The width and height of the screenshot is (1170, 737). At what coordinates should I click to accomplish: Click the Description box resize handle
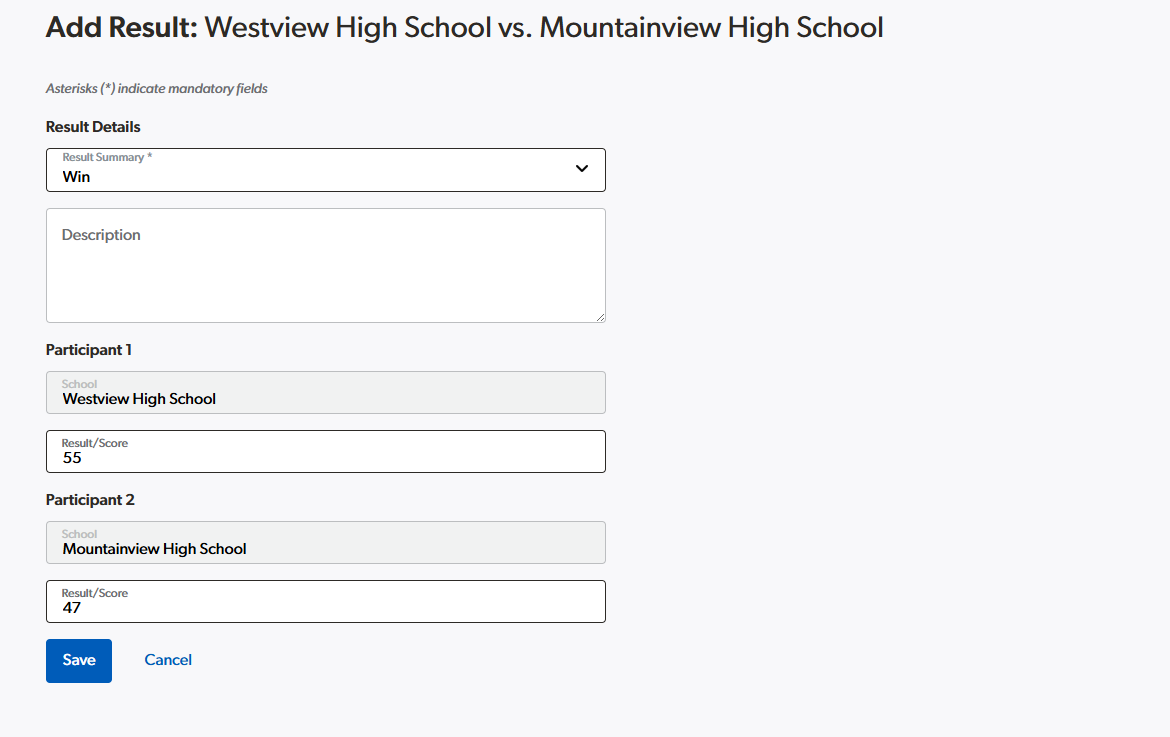pyautogui.click(x=600, y=317)
